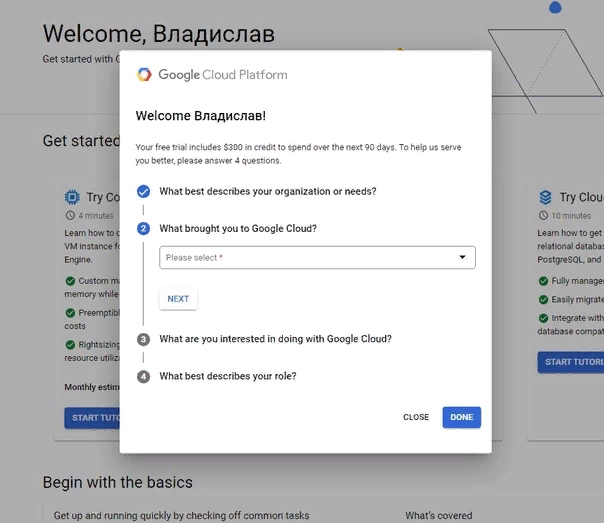Viewport: 604px width, 523px height.
Task: Click the green check beside 'Easily migrate'
Action: 543,299
